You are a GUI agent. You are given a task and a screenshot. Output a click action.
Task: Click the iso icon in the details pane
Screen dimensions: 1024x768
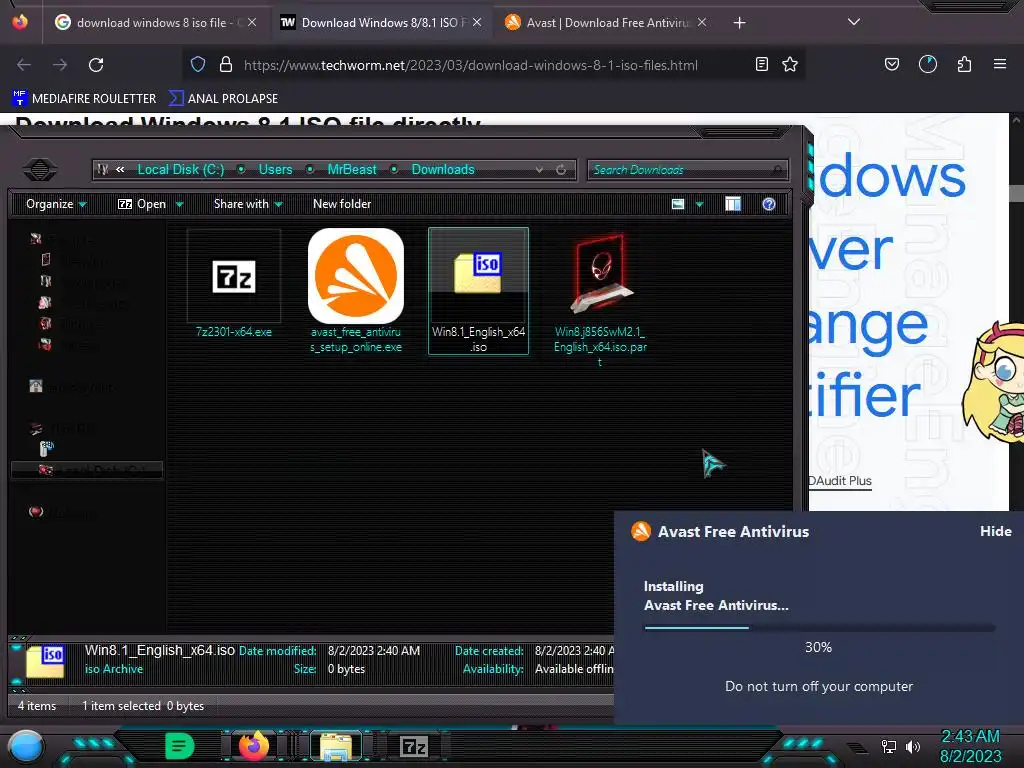[45, 661]
